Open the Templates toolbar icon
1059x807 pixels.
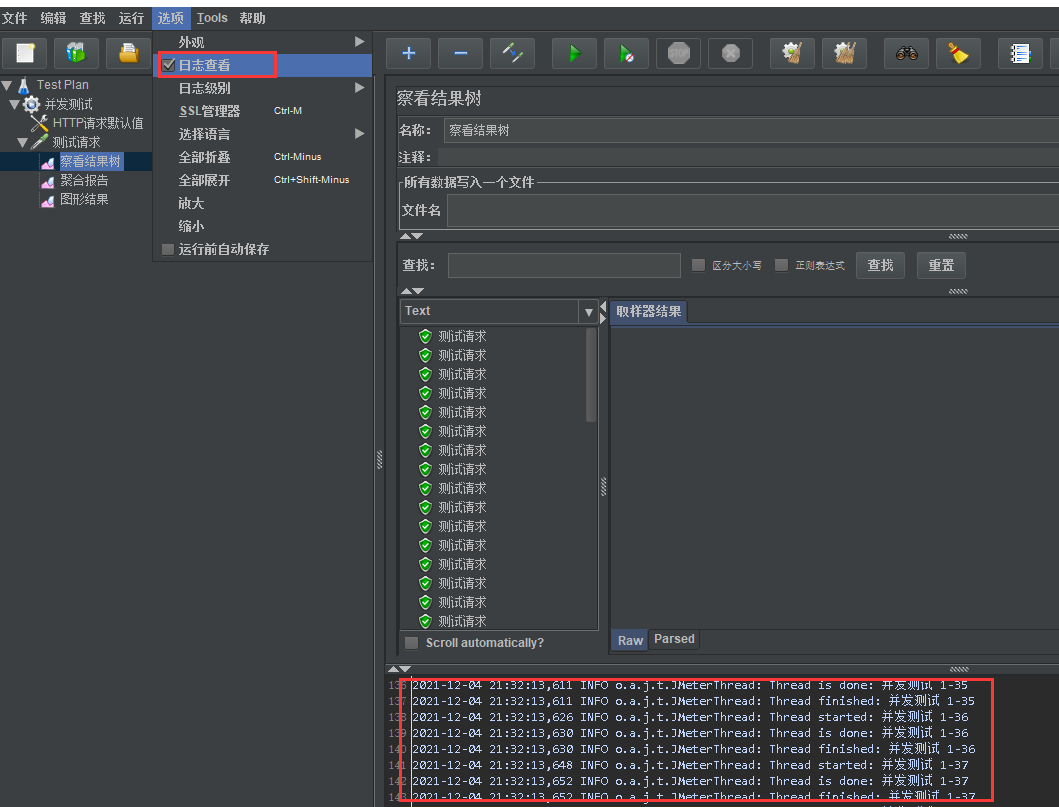tap(76, 53)
